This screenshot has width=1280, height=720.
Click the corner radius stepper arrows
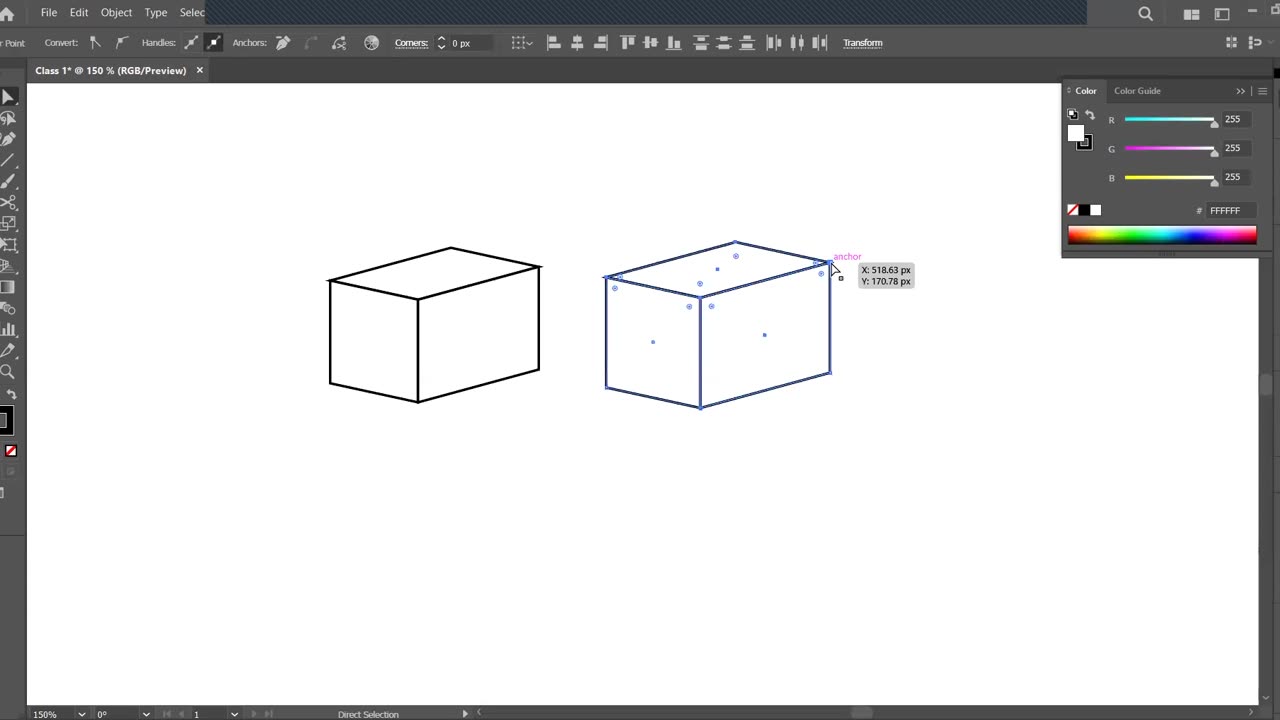click(x=441, y=43)
